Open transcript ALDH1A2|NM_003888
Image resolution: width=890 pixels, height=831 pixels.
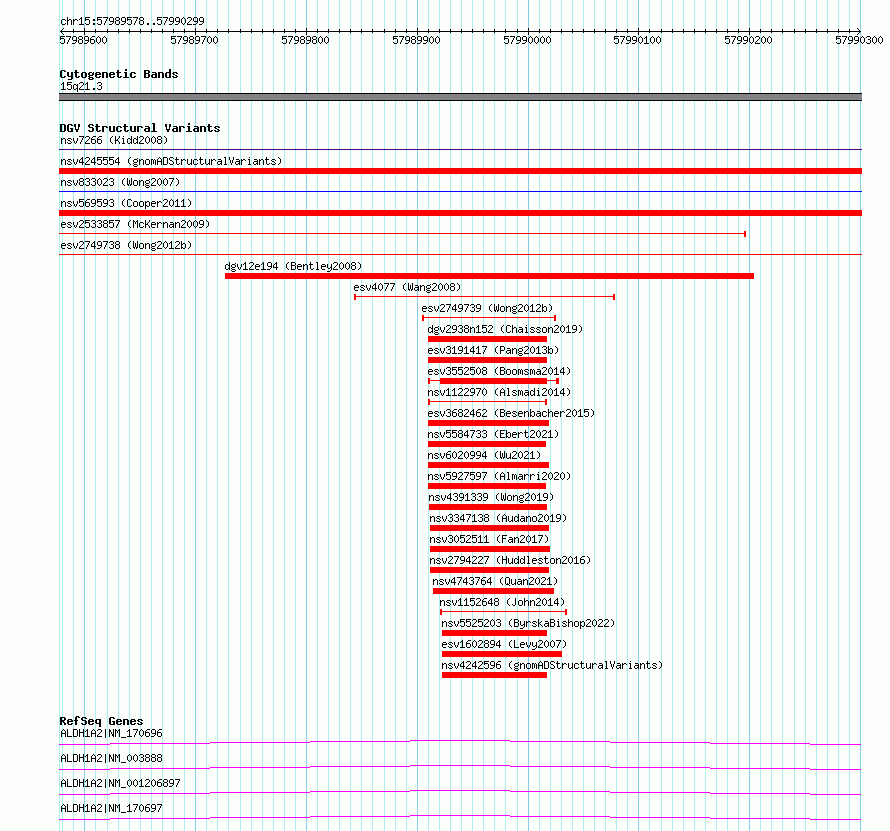point(111,758)
